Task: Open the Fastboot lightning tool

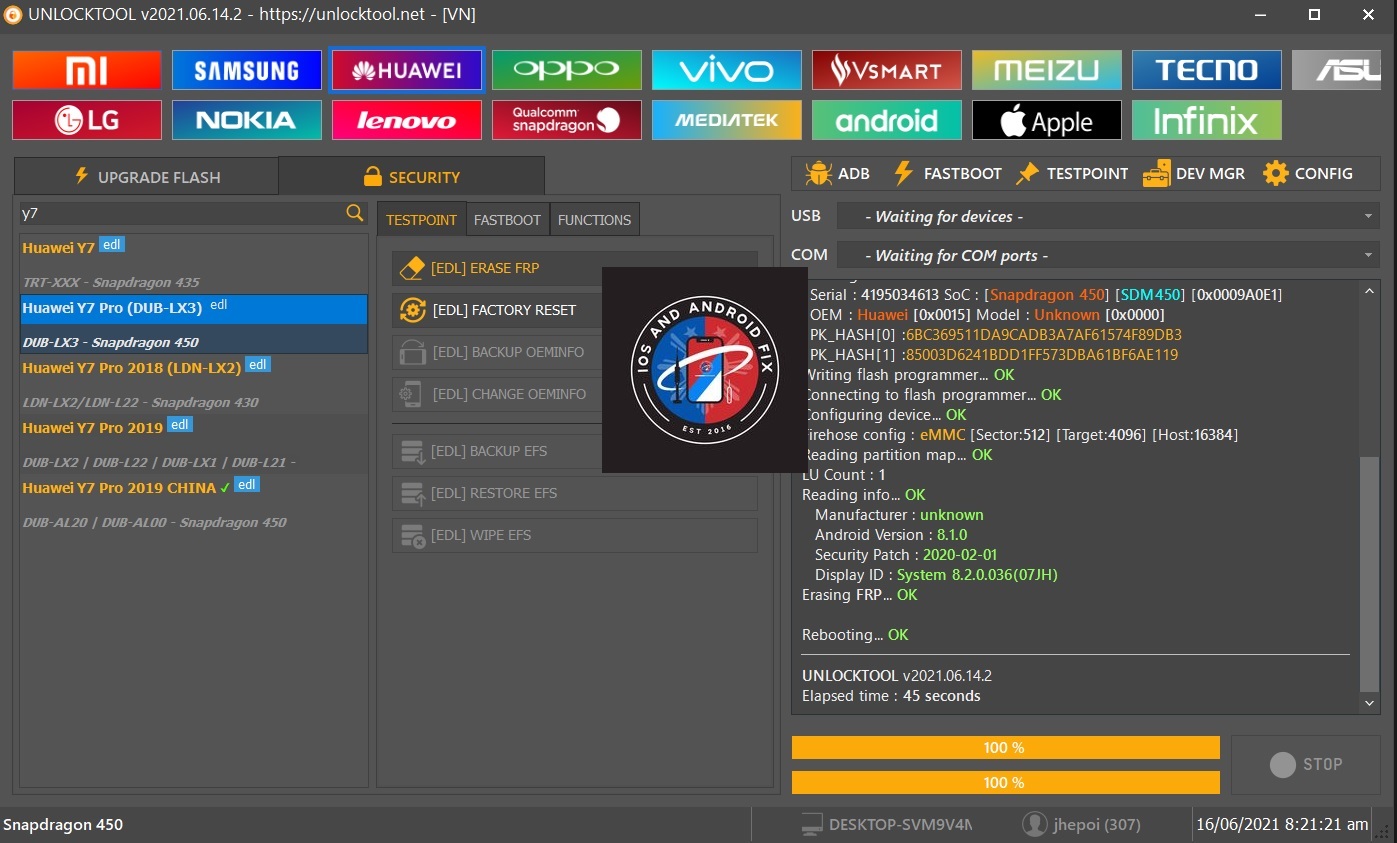Action: (x=947, y=173)
